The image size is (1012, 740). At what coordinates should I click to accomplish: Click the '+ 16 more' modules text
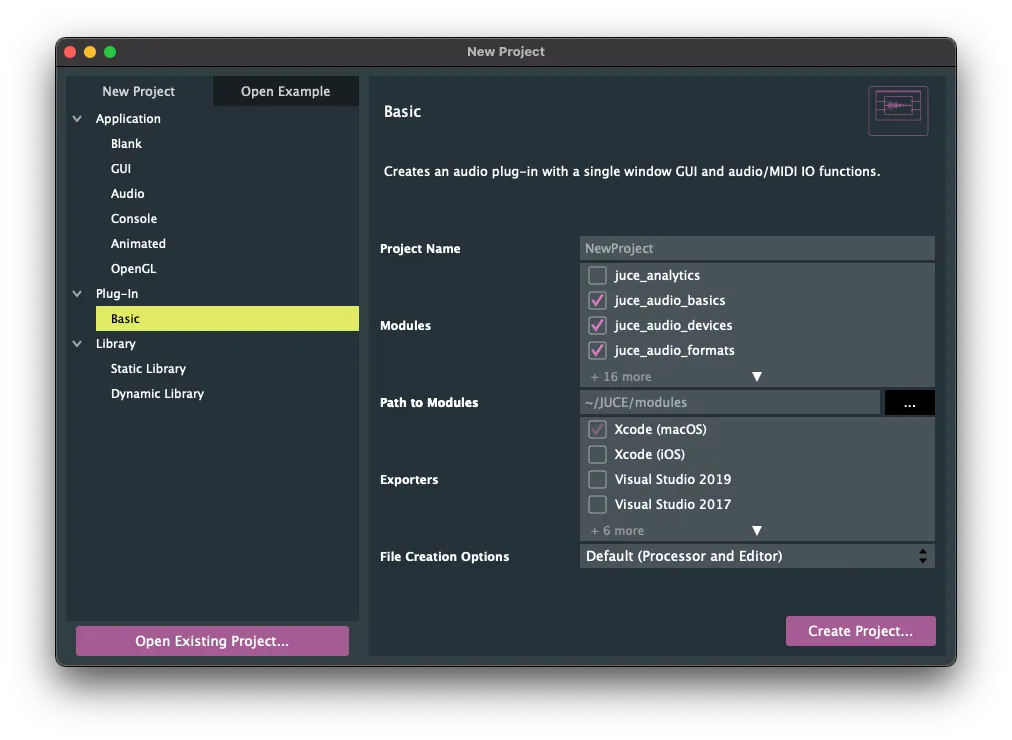coord(620,377)
